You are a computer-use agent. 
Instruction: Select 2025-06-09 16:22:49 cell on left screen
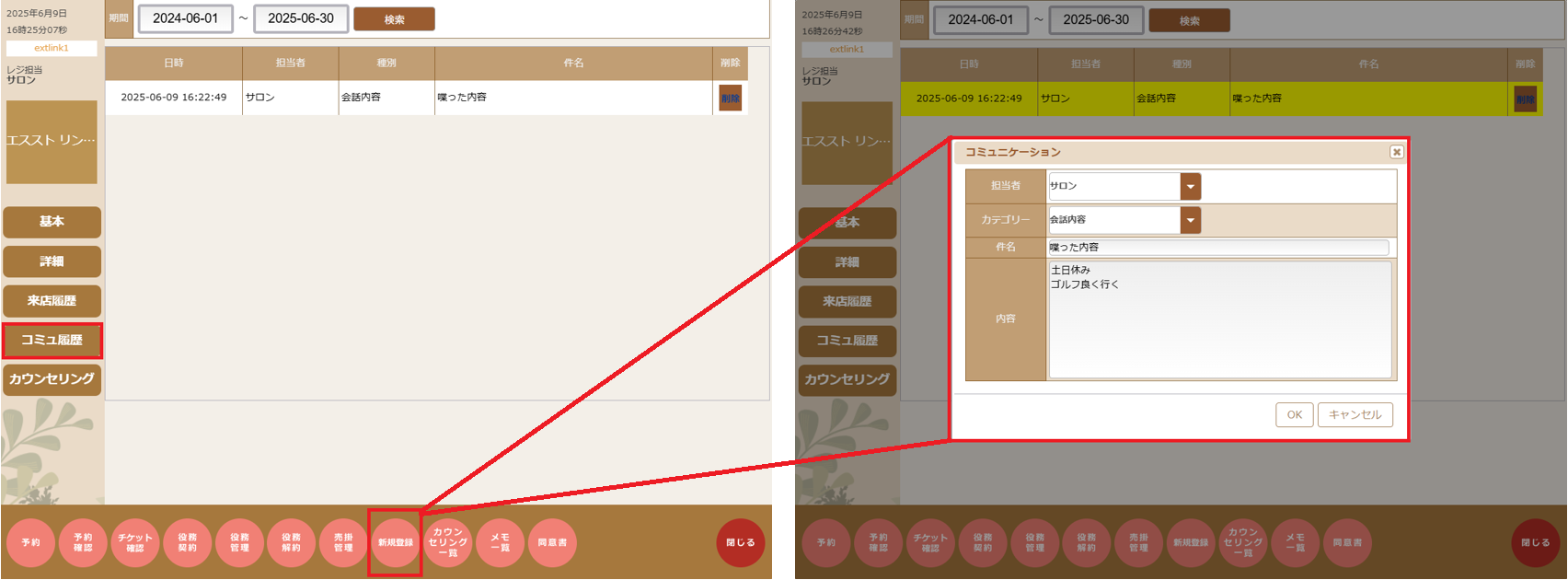click(174, 97)
